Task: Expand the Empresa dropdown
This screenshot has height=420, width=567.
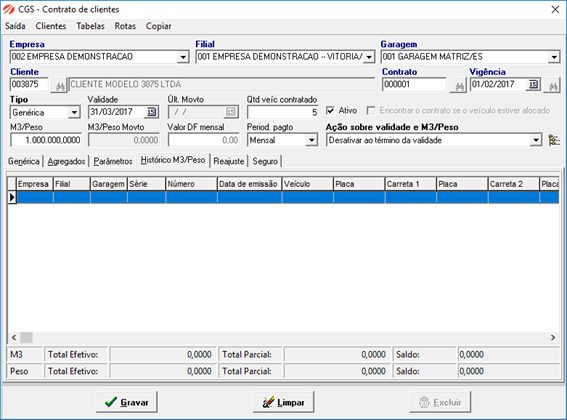Action: click(183, 57)
